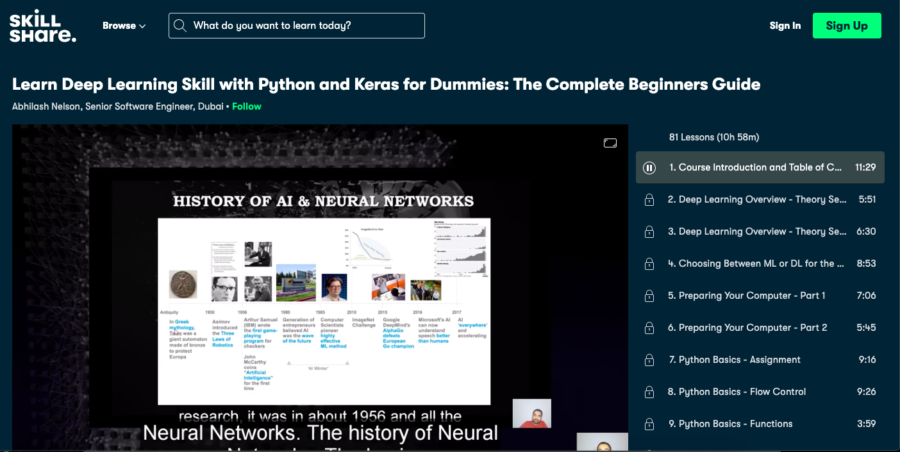The image size is (900, 452).
Task: Click the lock icon for lesson 4
Action: click(x=649, y=264)
